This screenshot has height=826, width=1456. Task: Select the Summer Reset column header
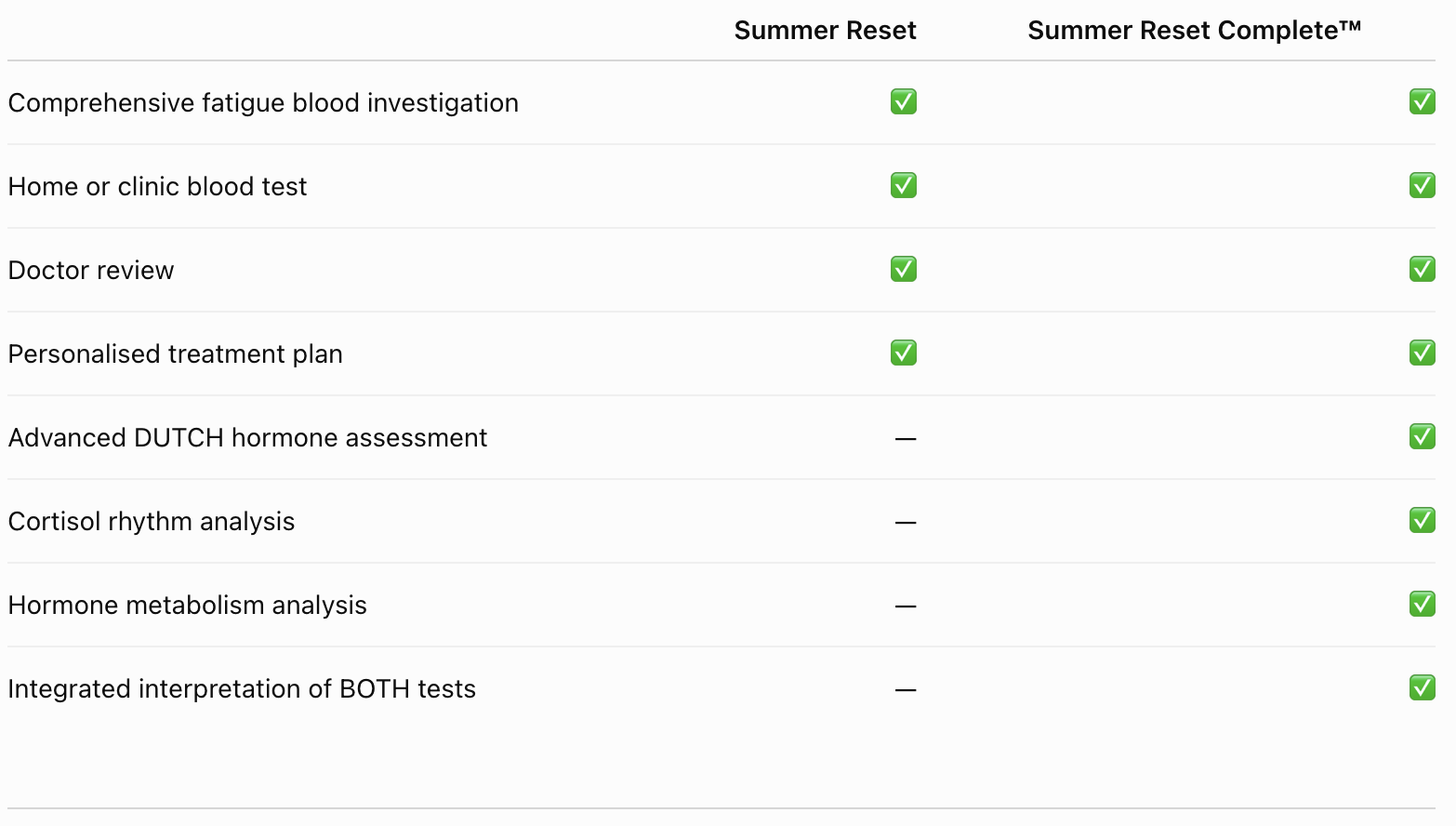[825, 31]
